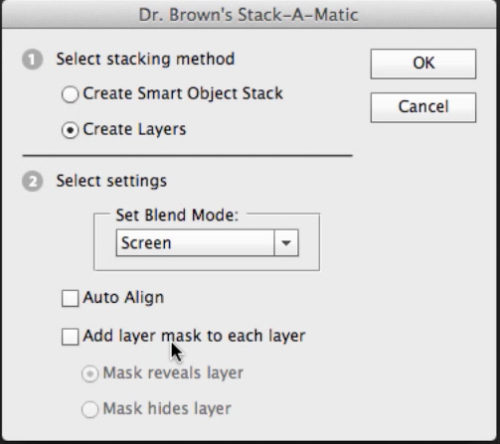This screenshot has width=500, height=444.
Task: Tick Add layer mask to each layer checkbox
Action: (x=70, y=337)
